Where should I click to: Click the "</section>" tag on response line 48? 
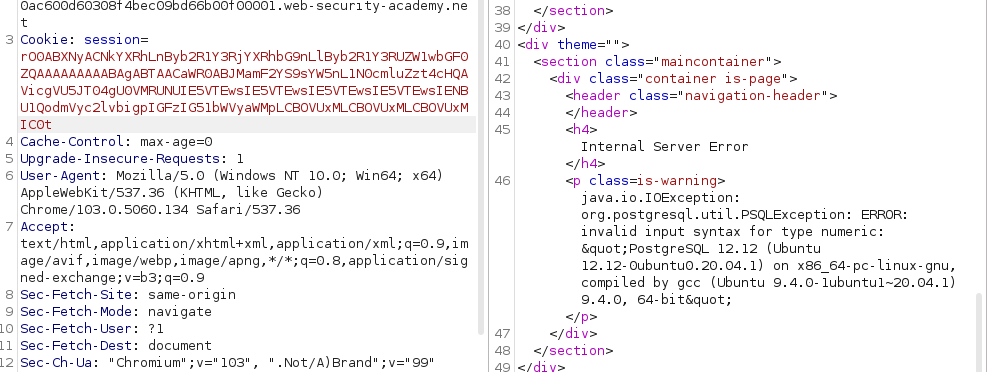click(573, 351)
